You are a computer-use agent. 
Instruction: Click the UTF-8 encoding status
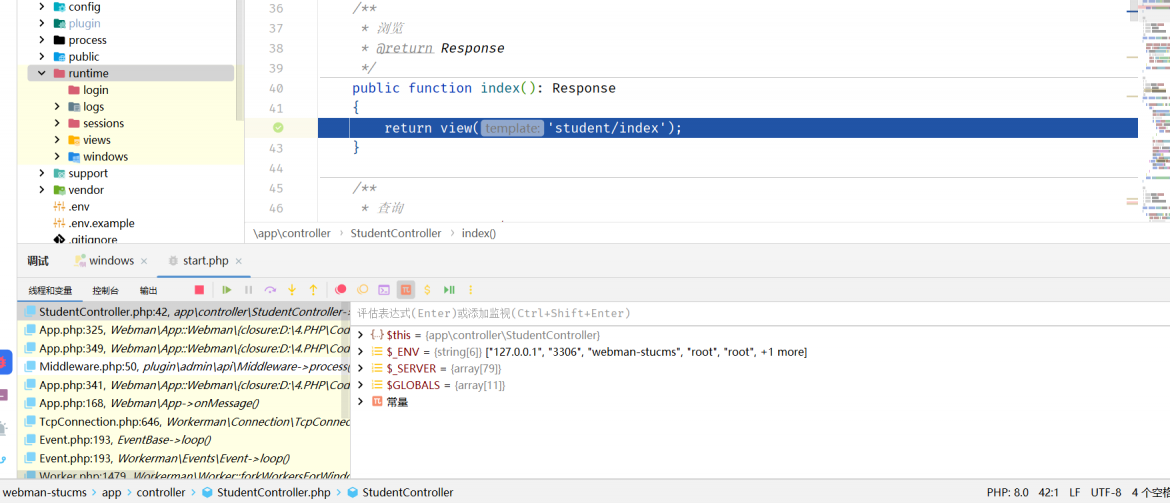pos(1106,493)
